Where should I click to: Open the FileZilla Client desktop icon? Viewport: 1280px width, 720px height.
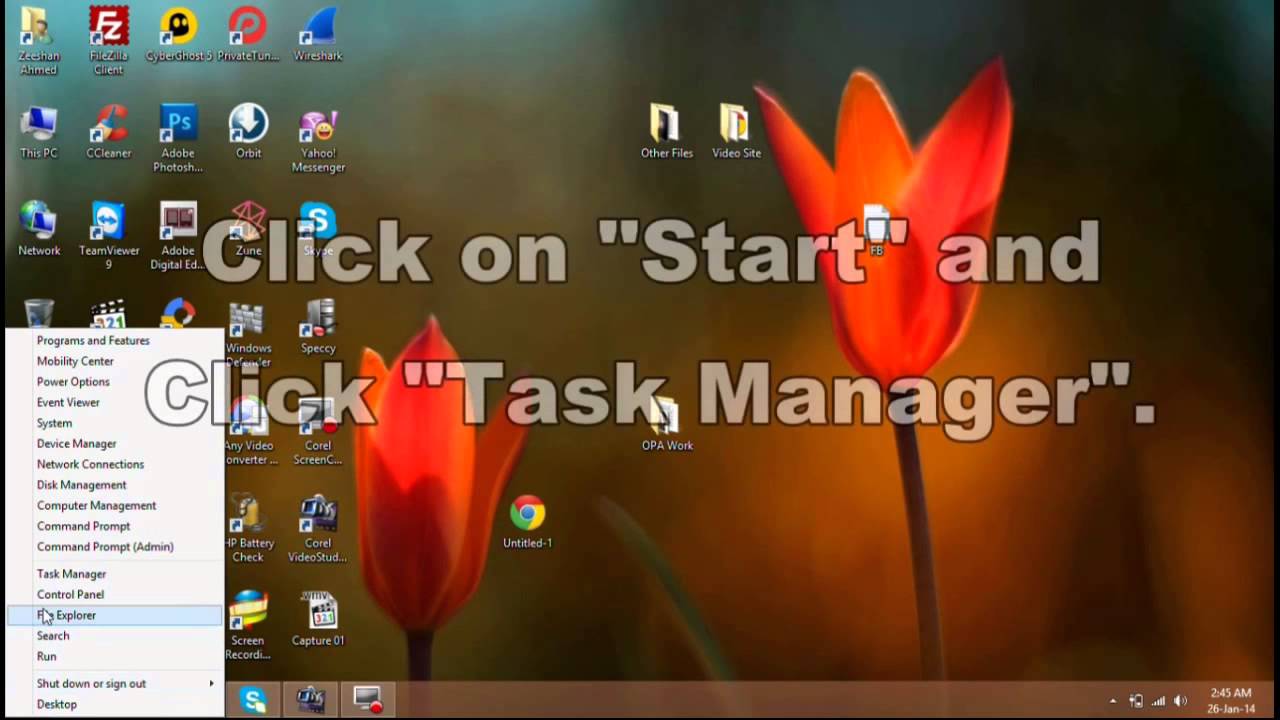[108, 41]
